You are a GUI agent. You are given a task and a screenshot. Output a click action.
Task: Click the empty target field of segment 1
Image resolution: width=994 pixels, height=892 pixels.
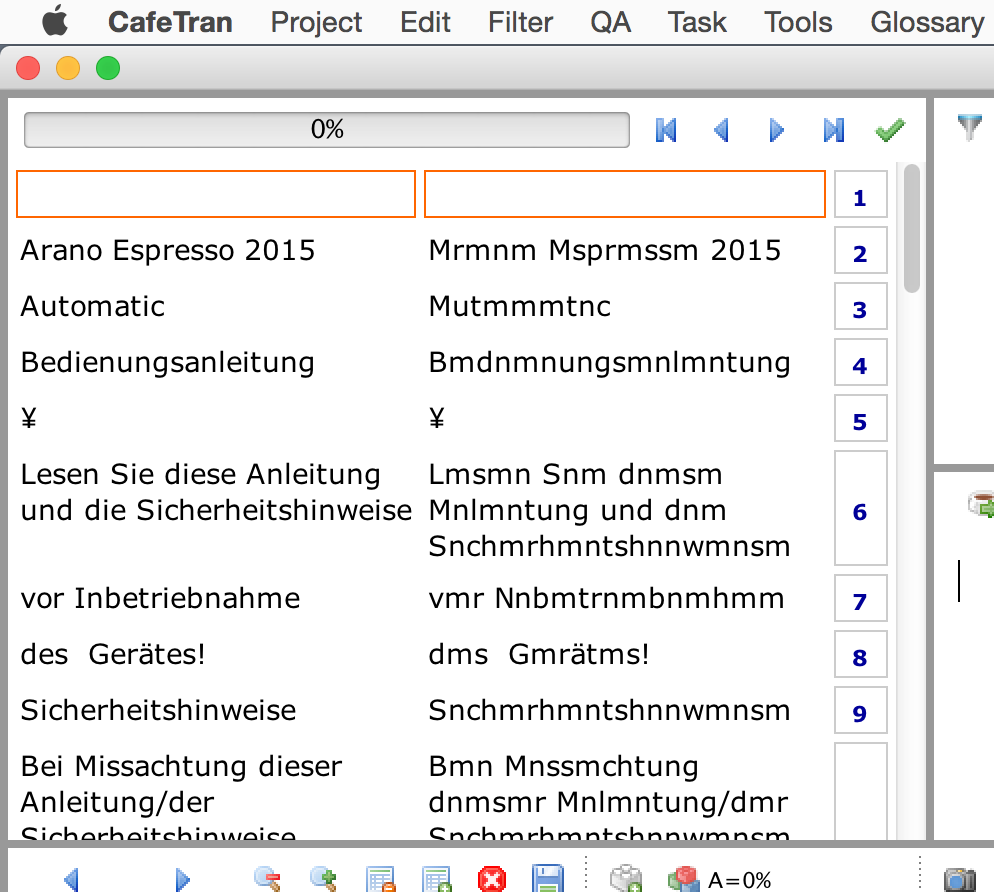(x=625, y=194)
